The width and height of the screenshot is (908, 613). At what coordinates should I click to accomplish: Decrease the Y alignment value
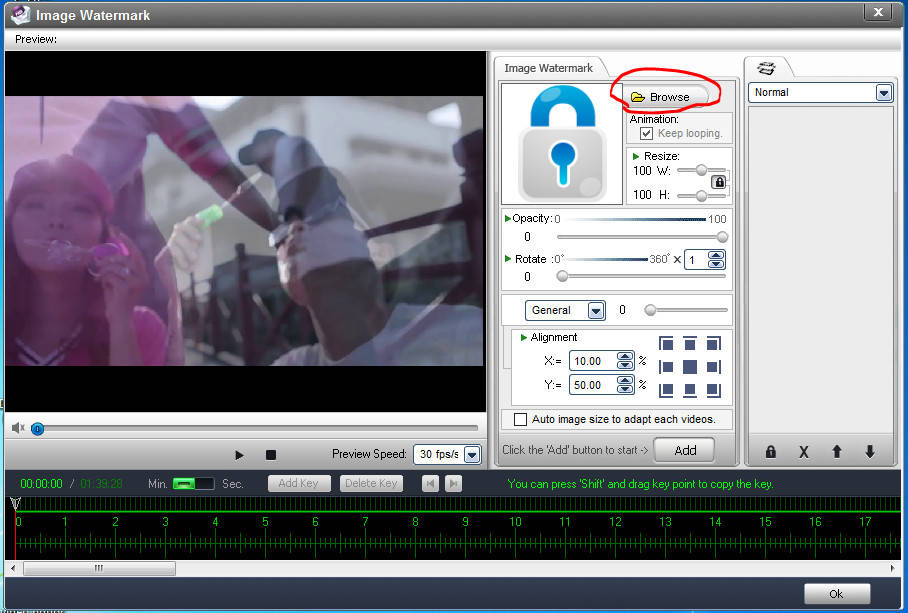(625, 389)
